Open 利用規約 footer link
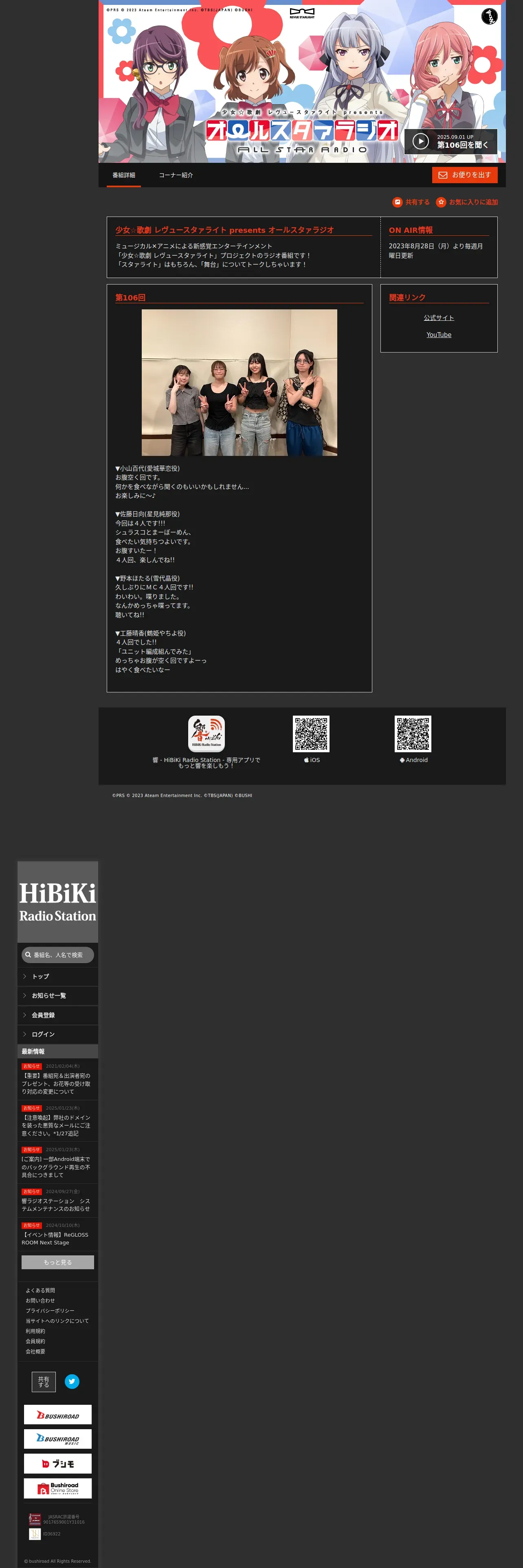 (35, 1331)
